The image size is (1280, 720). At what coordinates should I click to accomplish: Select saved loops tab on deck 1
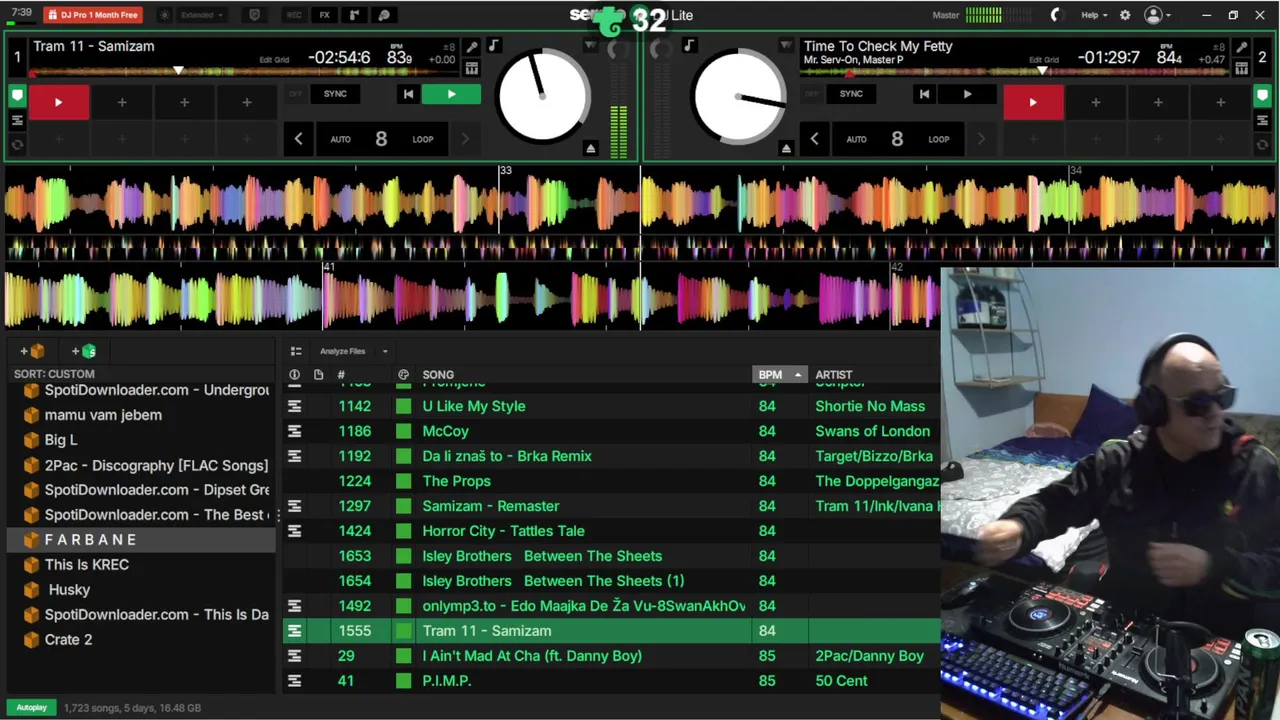point(17,120)
